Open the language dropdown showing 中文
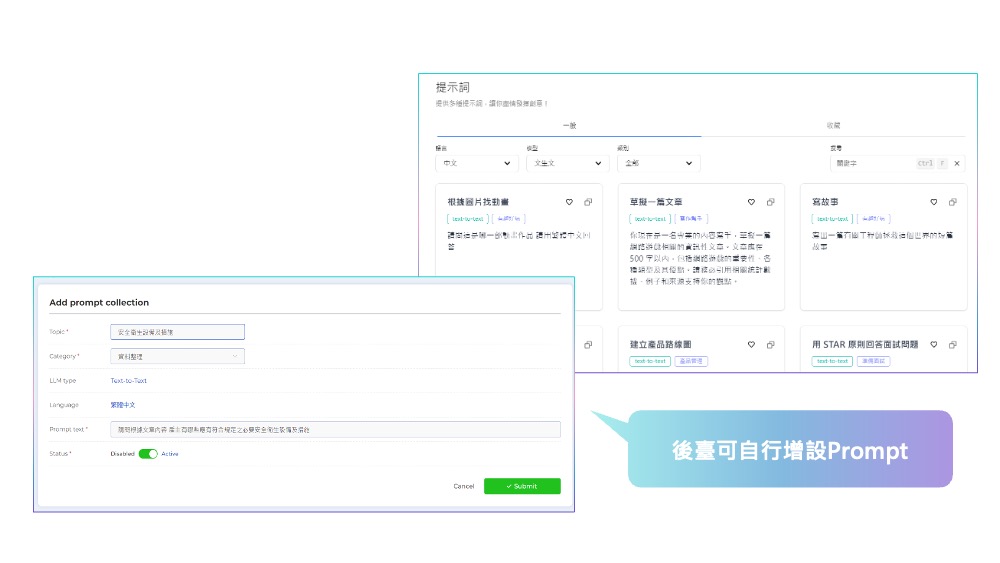Screen dimensions: 1000x563 click(476, 163)
